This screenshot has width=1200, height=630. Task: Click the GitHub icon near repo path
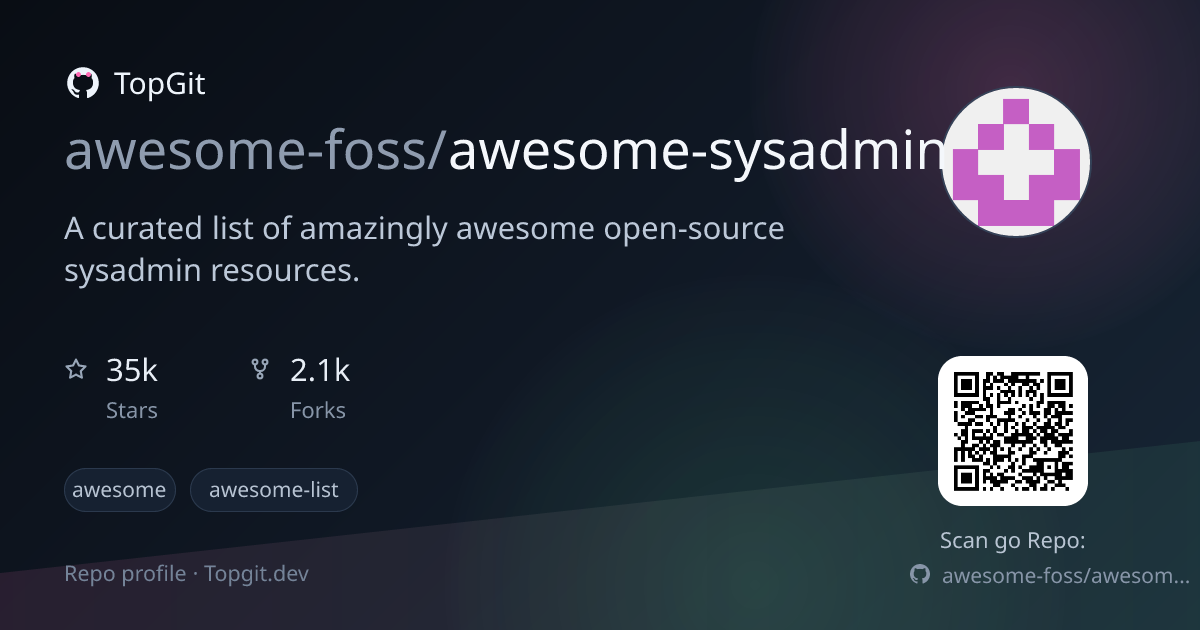920,575
